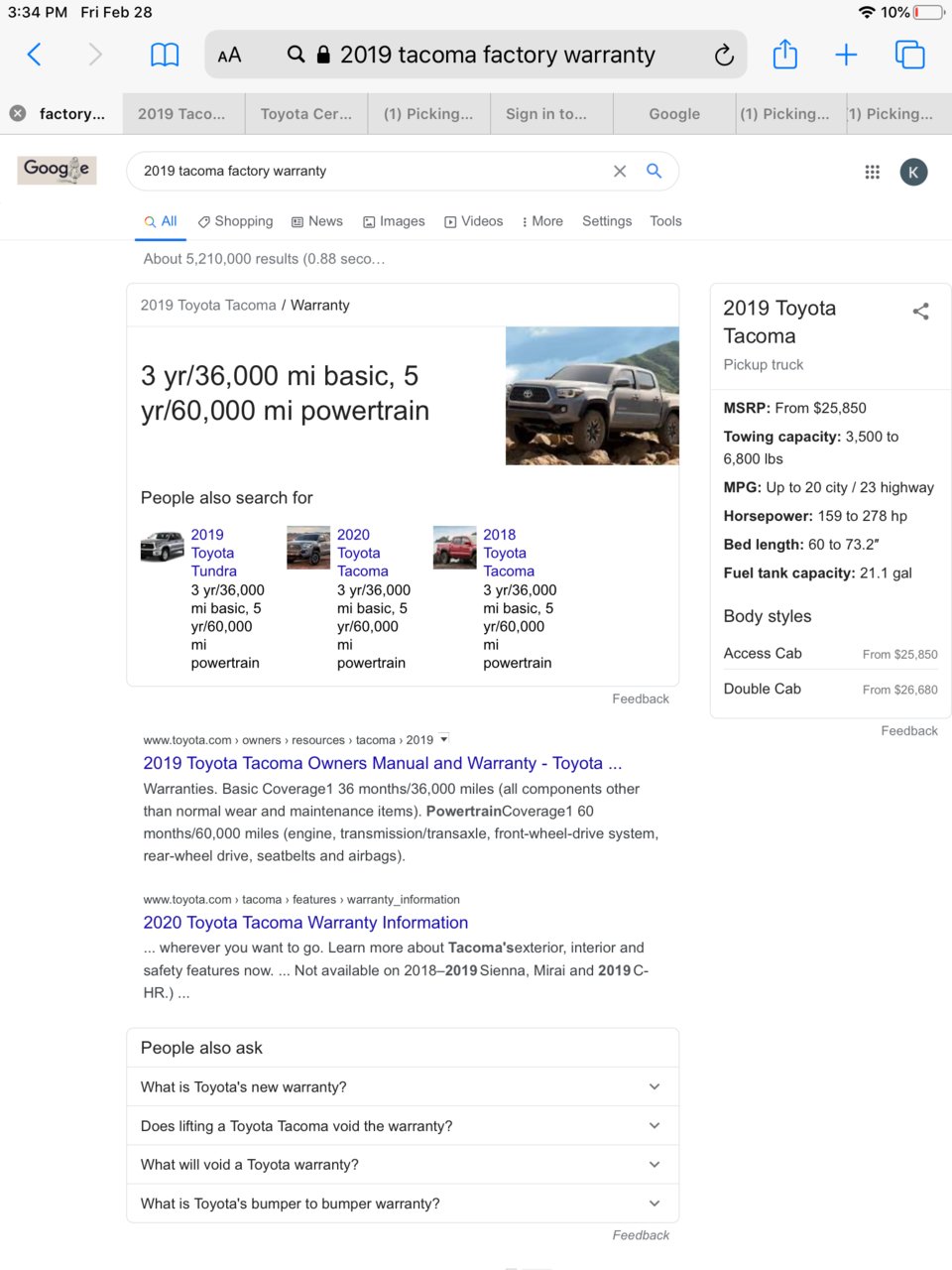Select the News results tab
Viewport: 952px width, 1270px height.
317,221
